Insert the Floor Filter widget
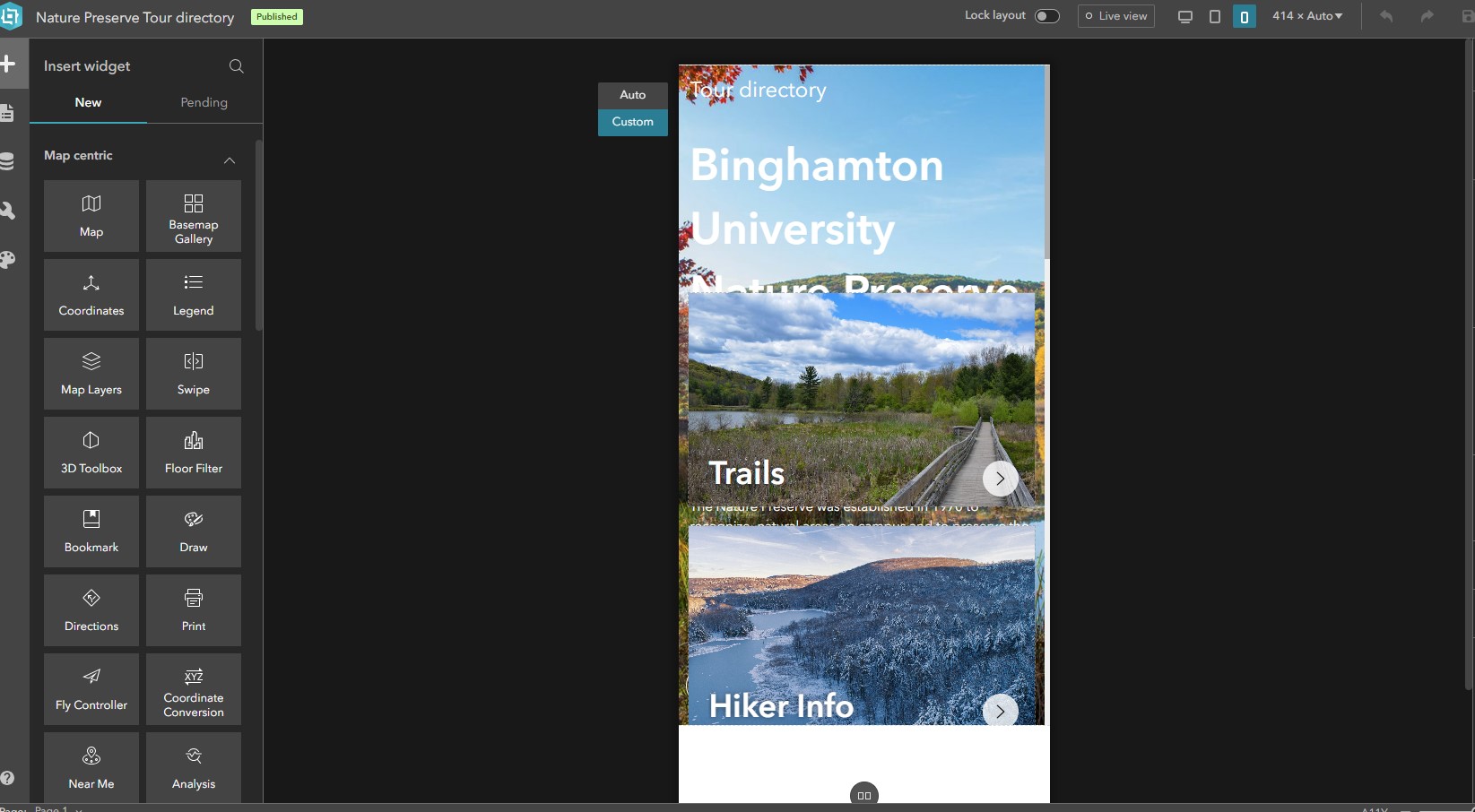Image resolution: width=1475 pixels, height=812 pixels. tap(194, 453)
